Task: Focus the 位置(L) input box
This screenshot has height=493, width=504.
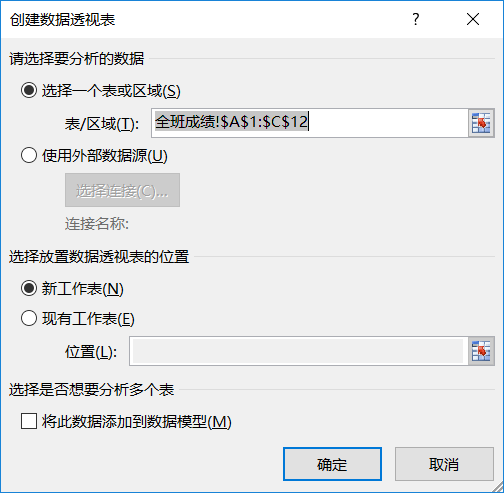Action: click(x=298, y=351)
